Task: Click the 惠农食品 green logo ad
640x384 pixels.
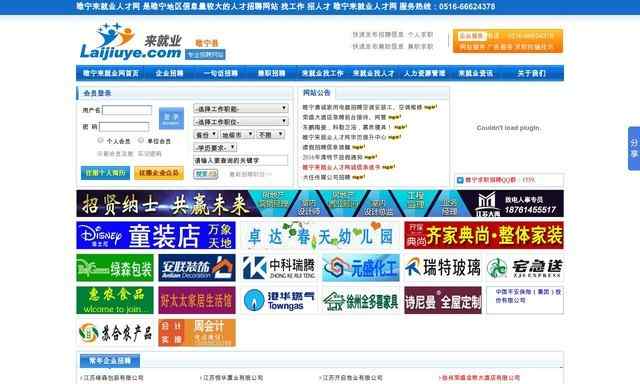Action: pyautogui.click(x=115, y=300)
